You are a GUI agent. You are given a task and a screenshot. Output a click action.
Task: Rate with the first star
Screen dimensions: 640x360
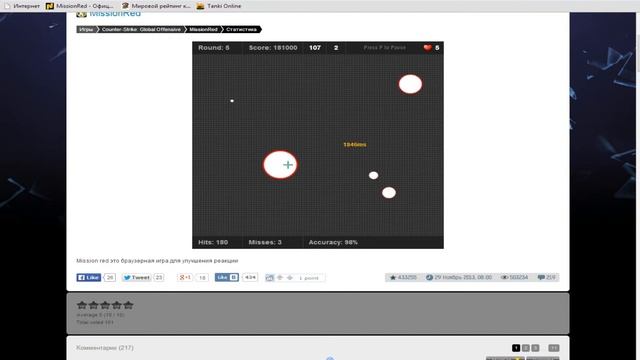pos(82,305)
